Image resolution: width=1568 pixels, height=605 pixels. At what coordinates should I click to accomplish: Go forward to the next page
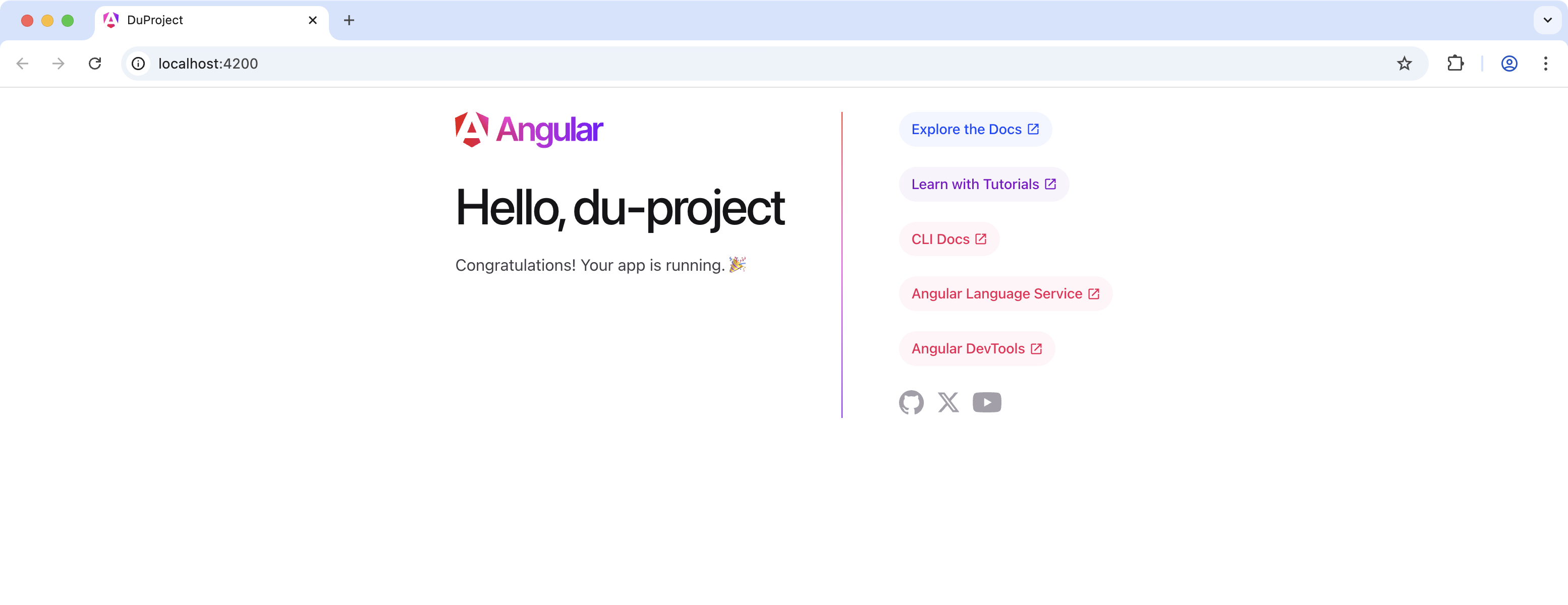click(x=59, y=63)
